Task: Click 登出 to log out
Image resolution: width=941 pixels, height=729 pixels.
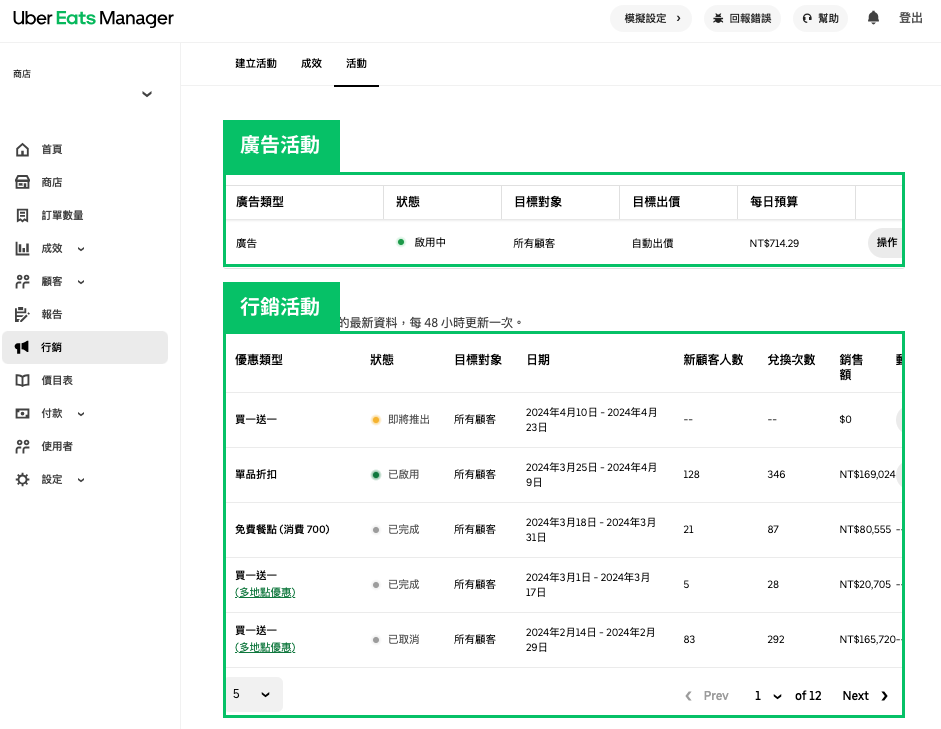Action: [x=910, y=18]
